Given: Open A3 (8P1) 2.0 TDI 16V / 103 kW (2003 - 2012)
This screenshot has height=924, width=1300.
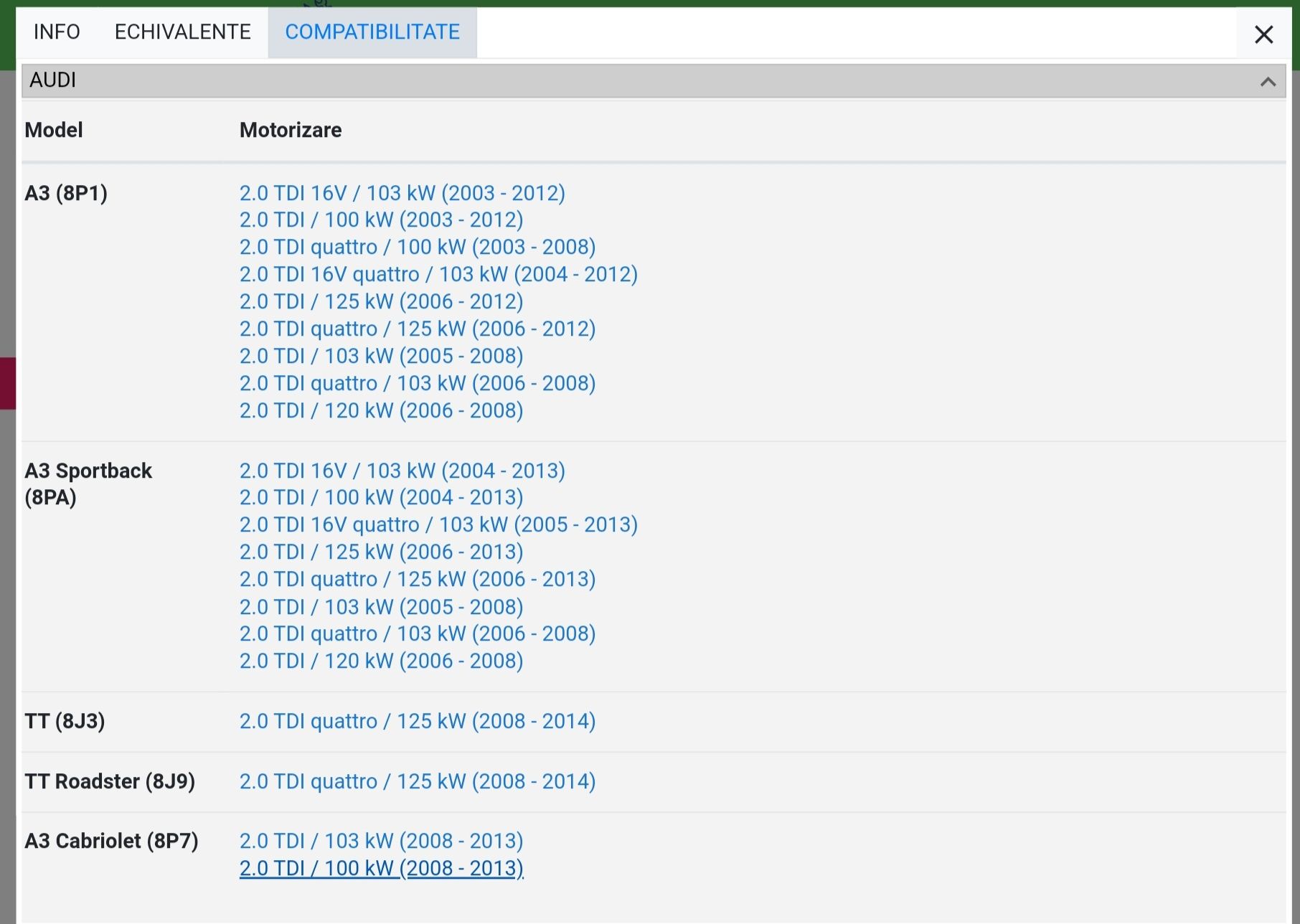Looking at the screenshot, I should click(402, 193).
